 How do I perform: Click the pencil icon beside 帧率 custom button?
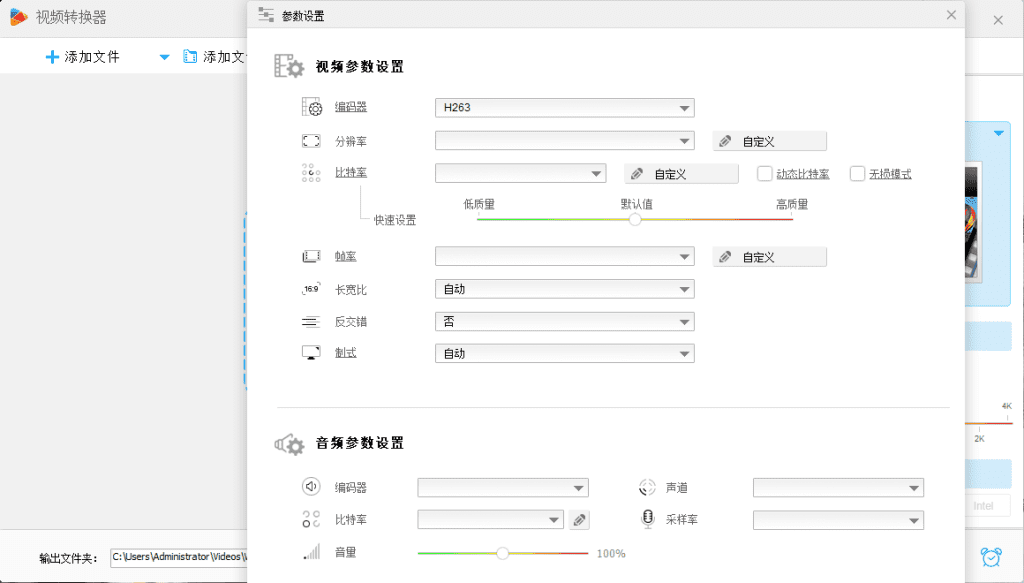pyautogui.click(x=725, y=256)
